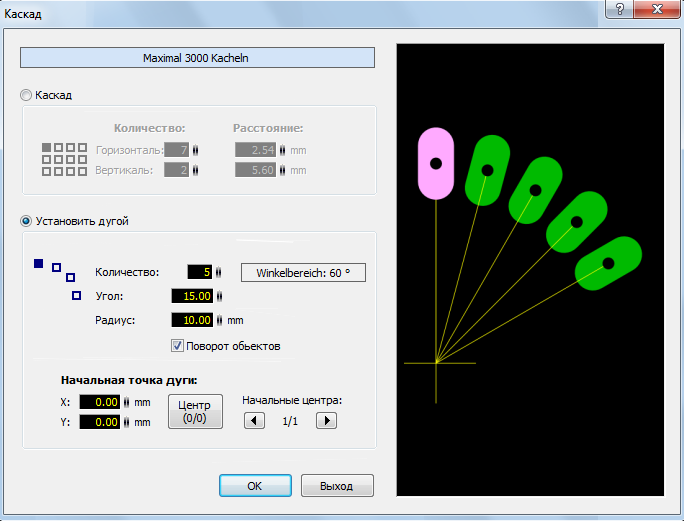Click the X start point field
The image size is (686, 521).
pos(99,402)
